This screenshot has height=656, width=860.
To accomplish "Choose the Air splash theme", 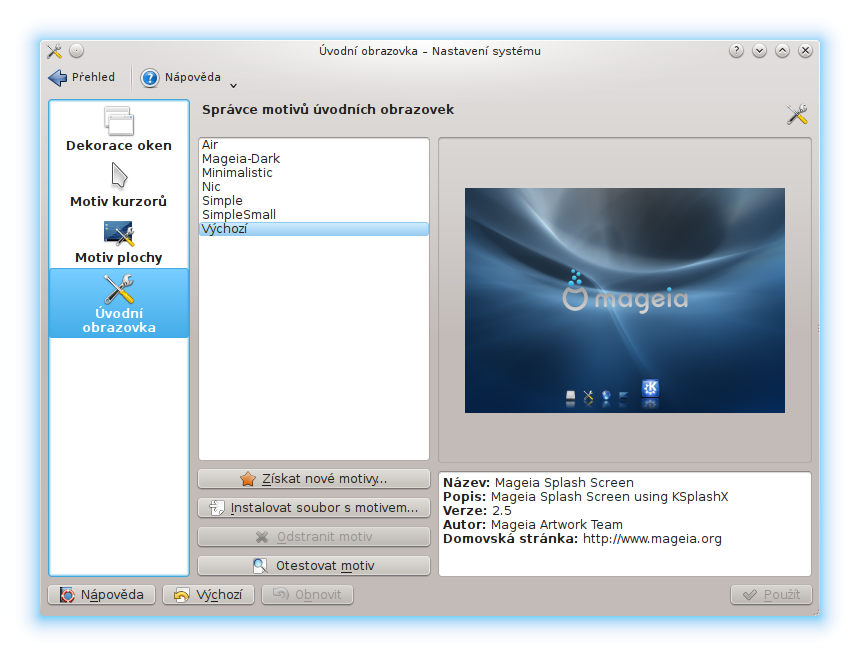I will tap(211, 145).
